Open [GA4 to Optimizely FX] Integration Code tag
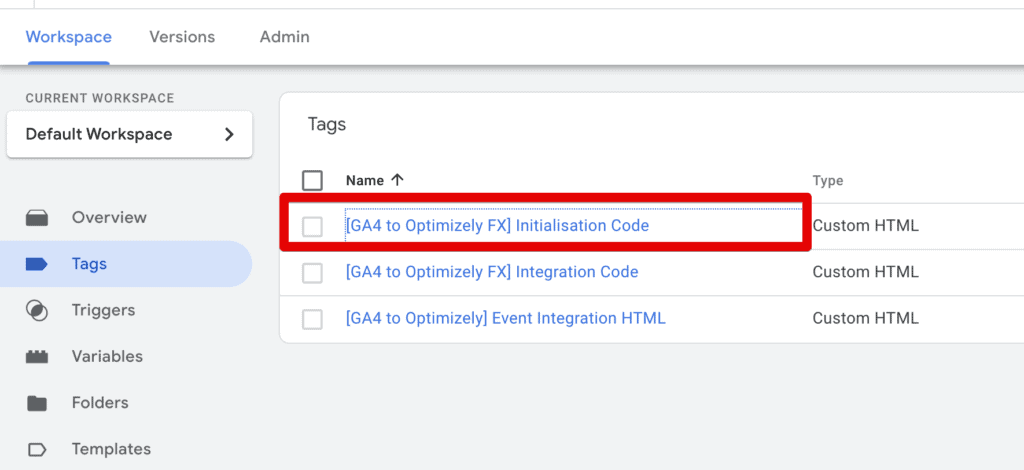 point(491,272)
